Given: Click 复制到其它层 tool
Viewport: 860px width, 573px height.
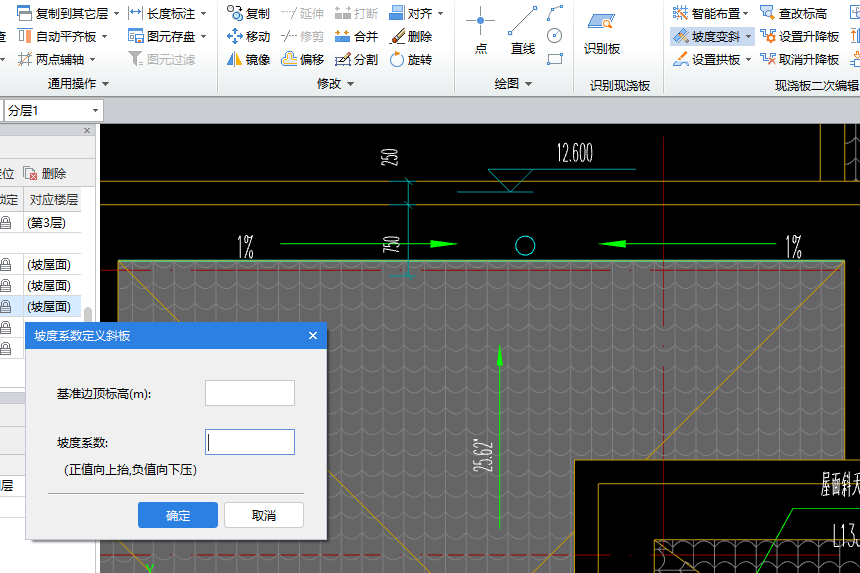Looking at the screenshot, I should click(62, 13).
